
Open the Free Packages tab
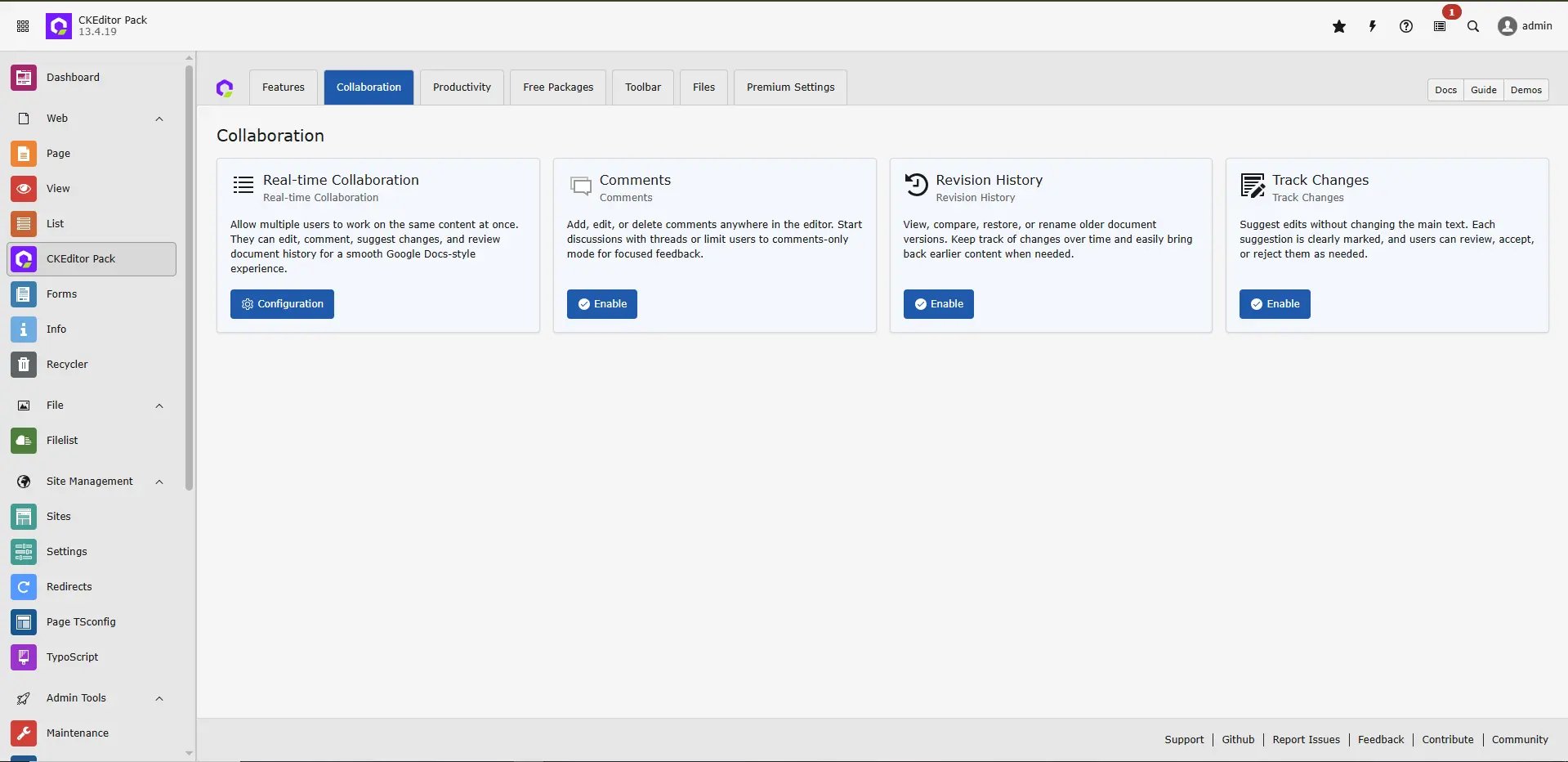pyautogui.click(x=558, y=87)
